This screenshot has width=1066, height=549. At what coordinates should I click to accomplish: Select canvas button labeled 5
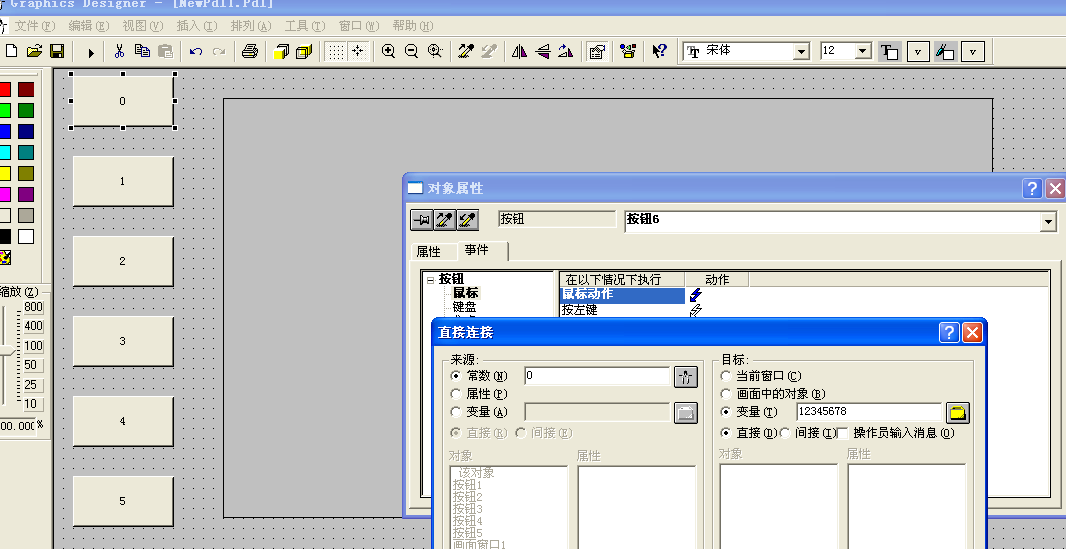tap(122, 501)
